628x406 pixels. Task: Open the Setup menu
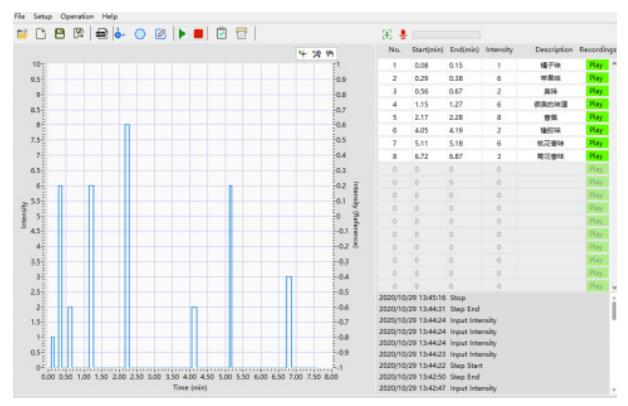tap(42, 16)
